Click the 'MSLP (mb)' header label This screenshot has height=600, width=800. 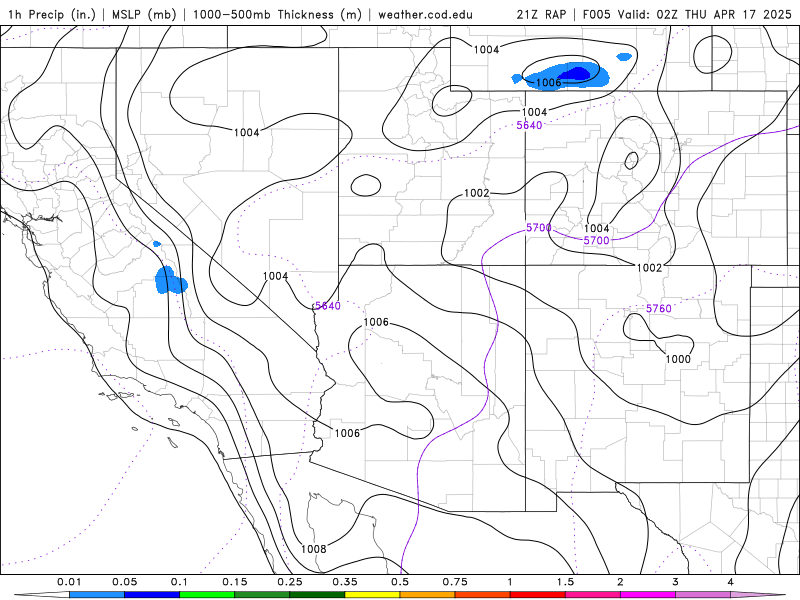click(144, 14)
